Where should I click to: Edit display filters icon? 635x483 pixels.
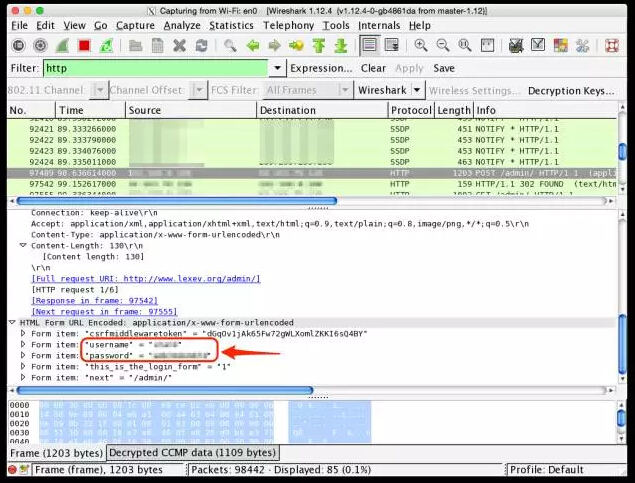(538, 45)
